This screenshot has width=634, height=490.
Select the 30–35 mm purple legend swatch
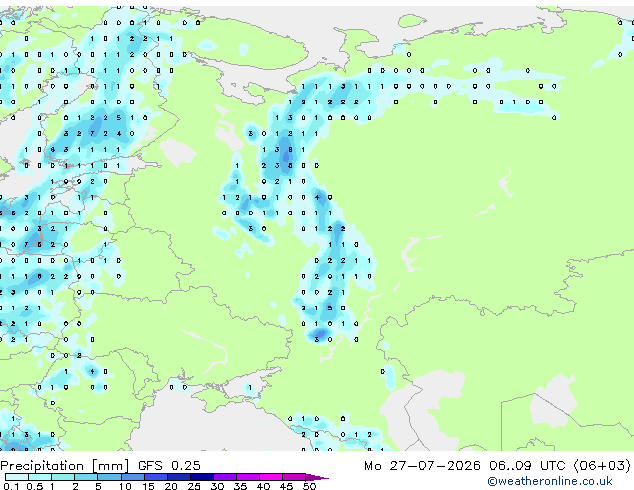click(x=225, y=477)
